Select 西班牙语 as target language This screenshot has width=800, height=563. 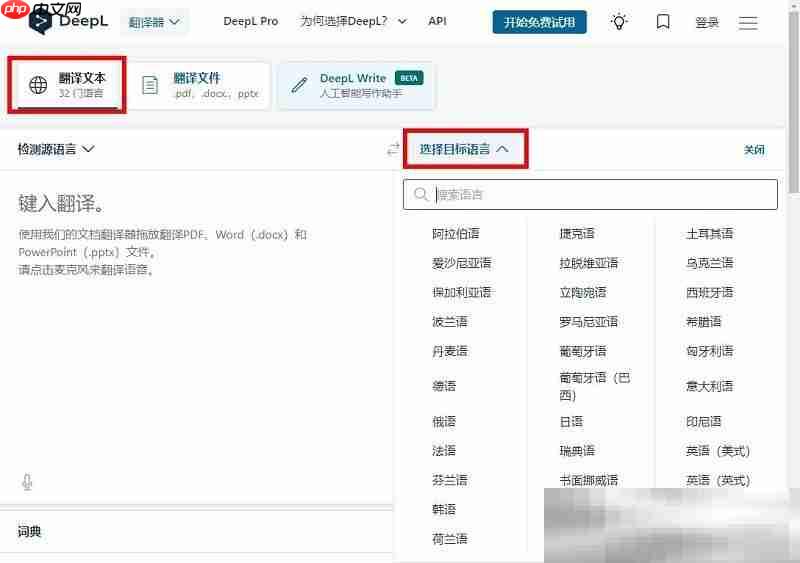[x=710, y=292]
